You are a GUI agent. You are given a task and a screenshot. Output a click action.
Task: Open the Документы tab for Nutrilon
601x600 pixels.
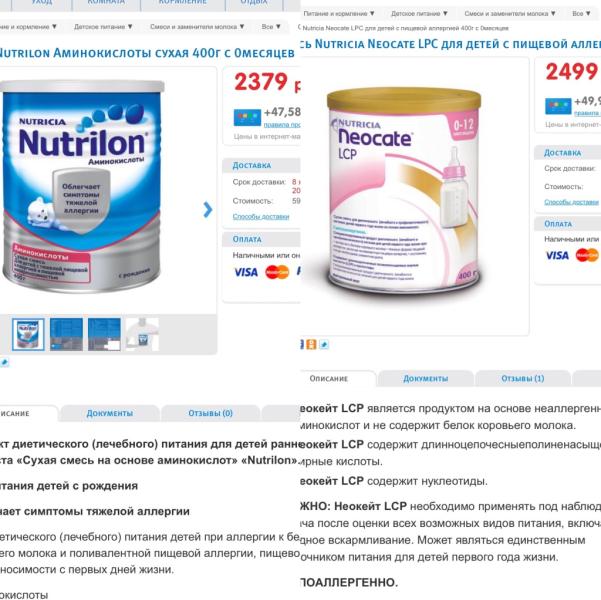pos(110,413)
